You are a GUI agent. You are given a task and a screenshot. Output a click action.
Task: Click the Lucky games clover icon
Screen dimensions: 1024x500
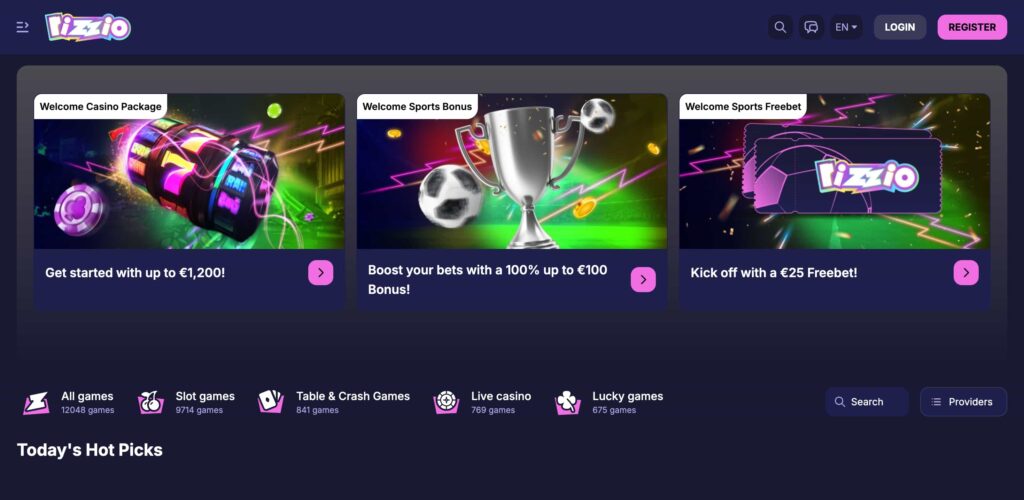(568, 402)
